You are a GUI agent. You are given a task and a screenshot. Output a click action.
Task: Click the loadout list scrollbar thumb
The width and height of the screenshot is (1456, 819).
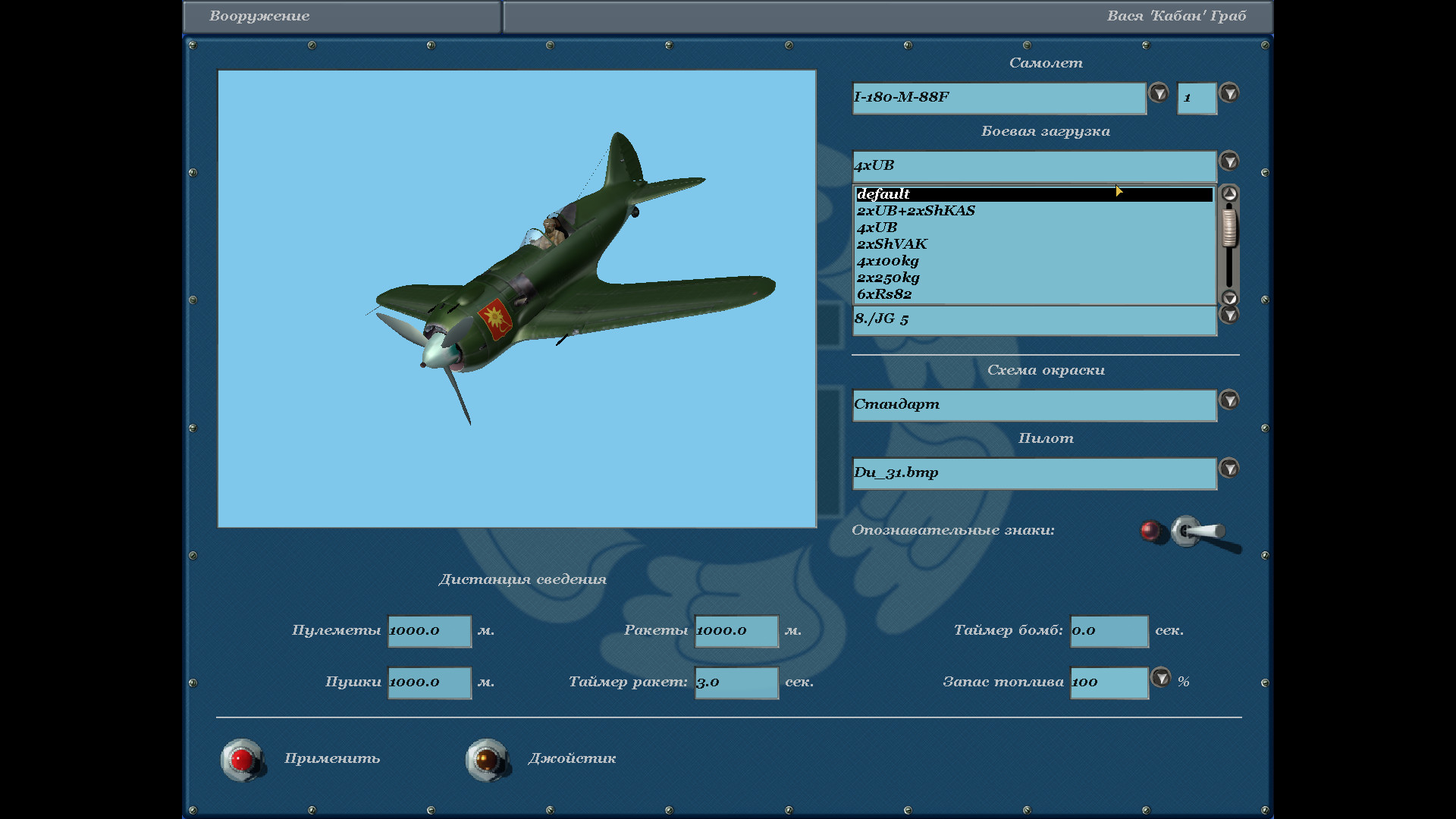1229,227
